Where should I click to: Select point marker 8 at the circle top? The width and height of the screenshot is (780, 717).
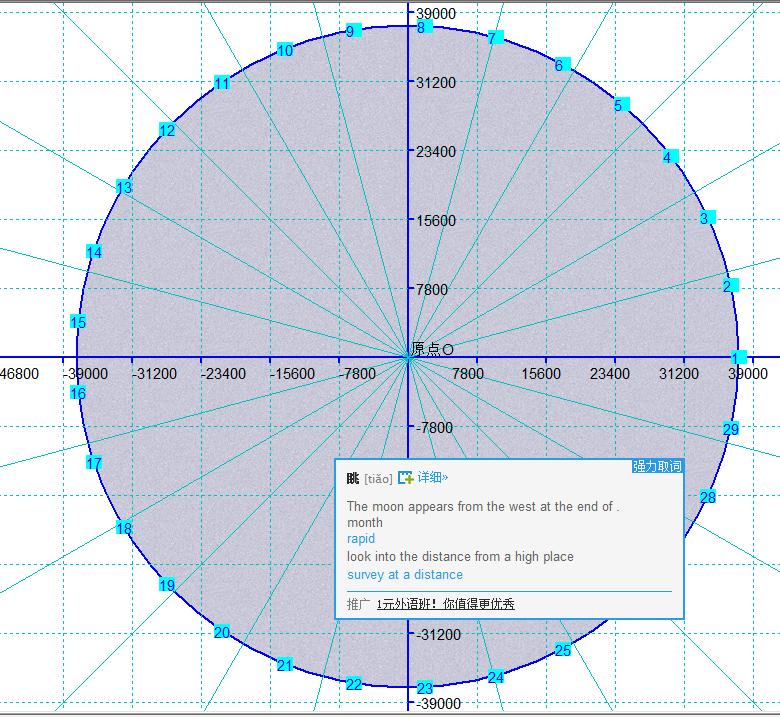coord(424,27)
